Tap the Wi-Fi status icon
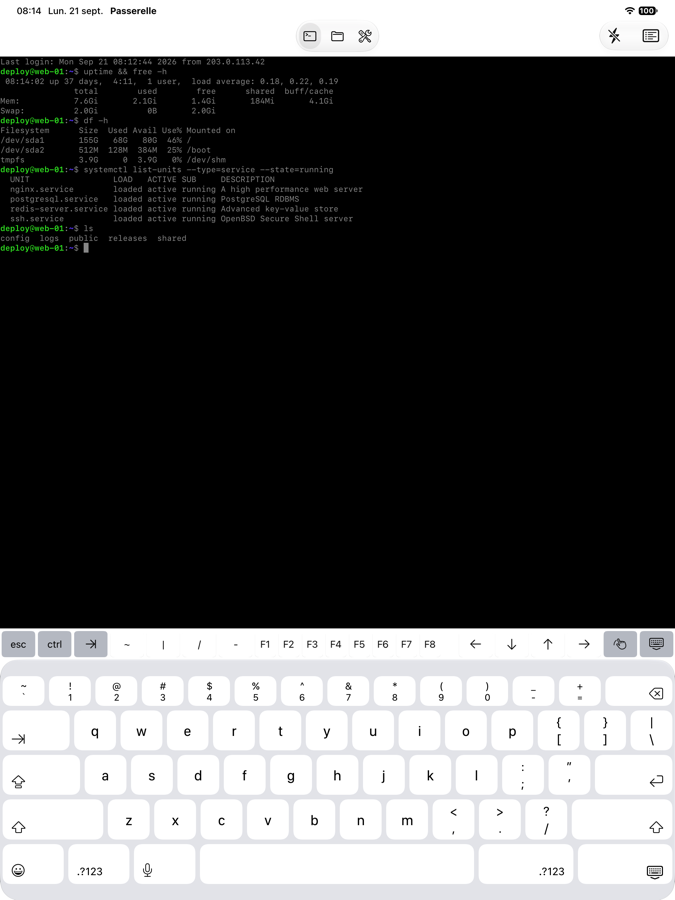 pos(630,11)
